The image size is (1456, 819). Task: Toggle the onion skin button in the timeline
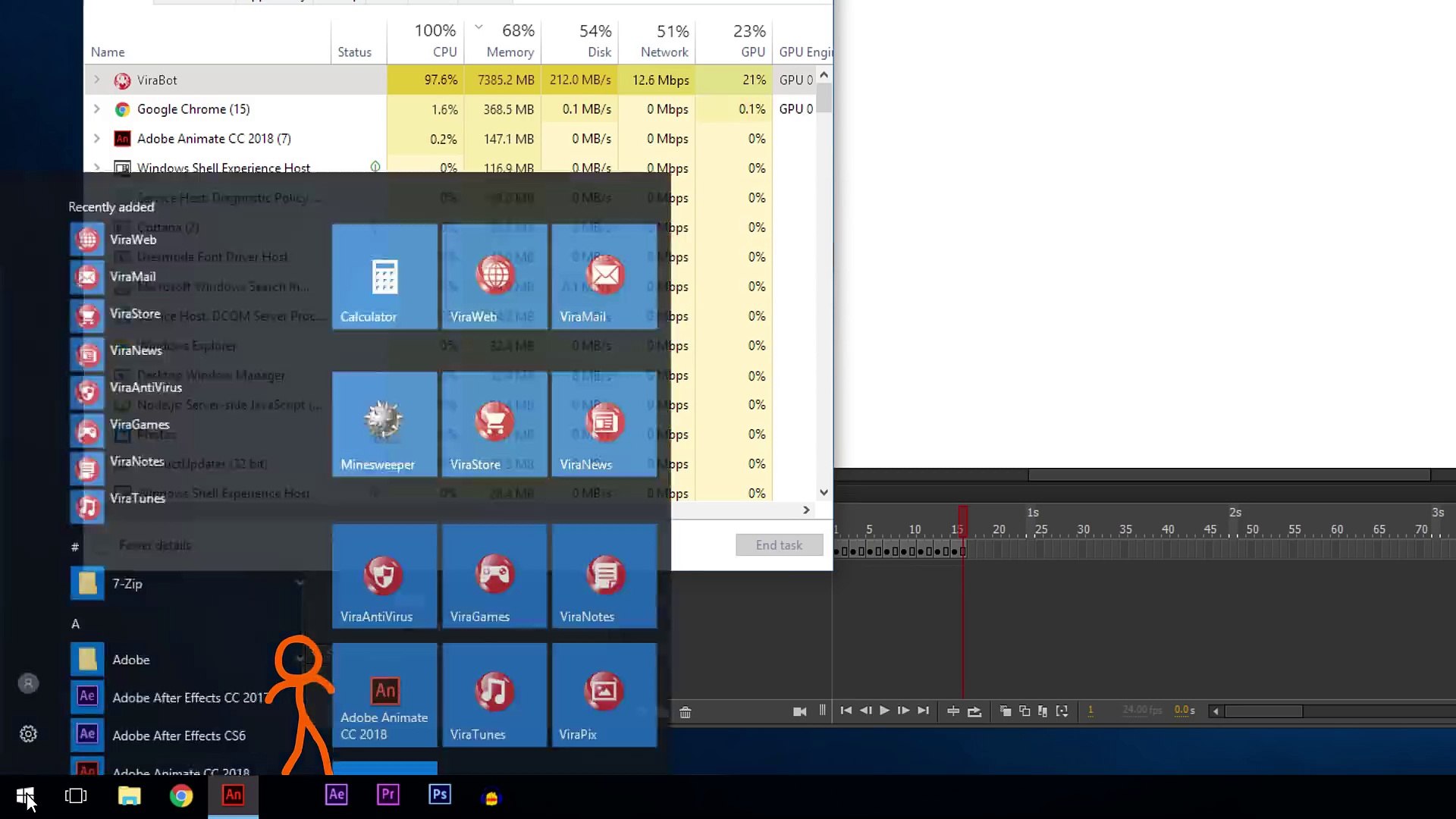point(1006,711)
